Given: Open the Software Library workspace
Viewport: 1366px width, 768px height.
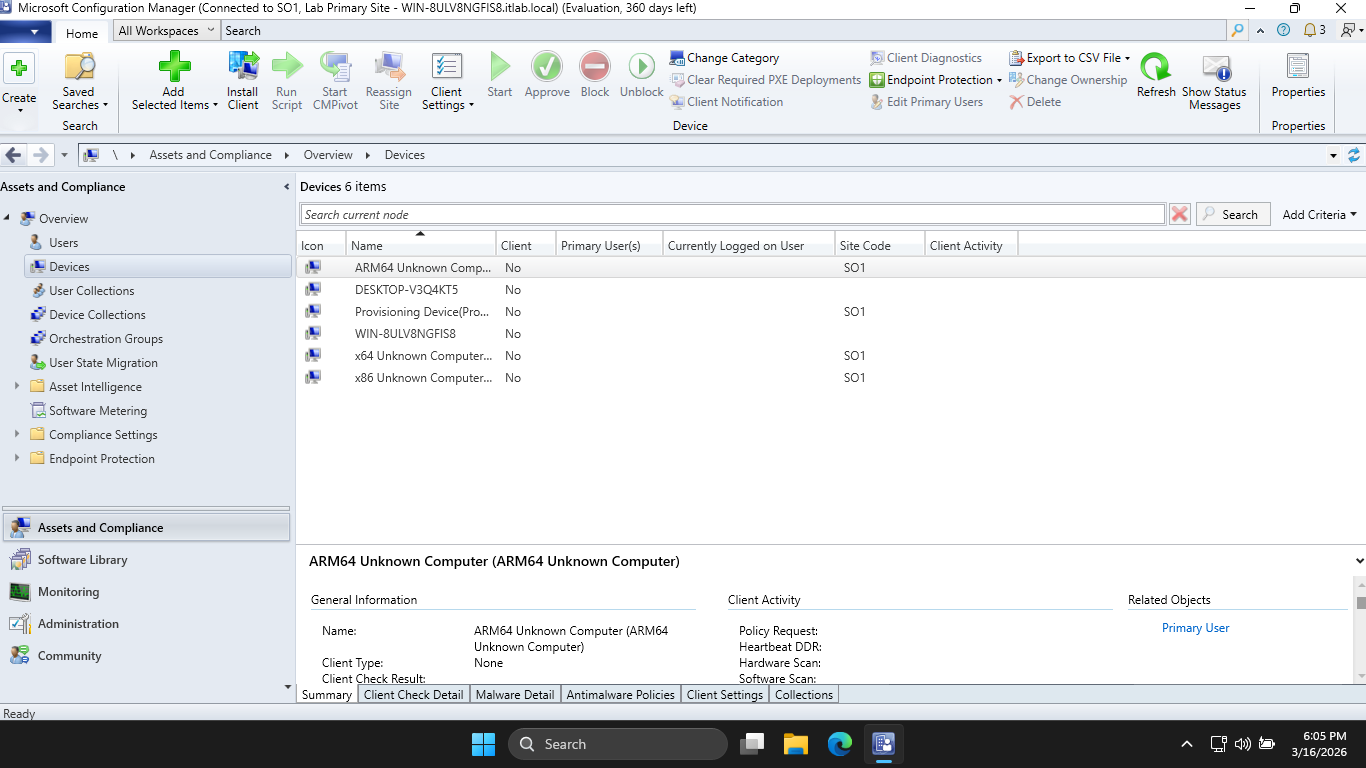Looking at the screenshot, I should point(82,560).
